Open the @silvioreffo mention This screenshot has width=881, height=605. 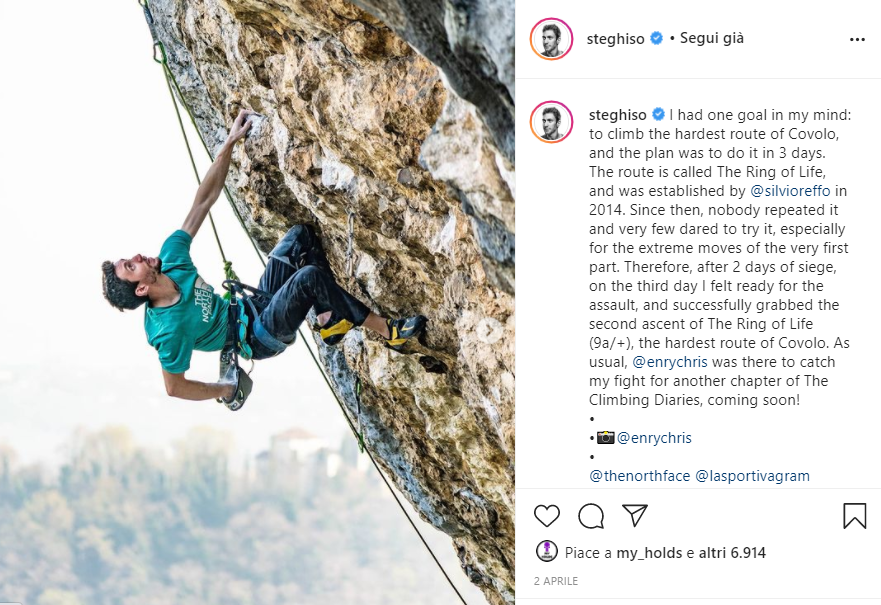coord(790,191)
